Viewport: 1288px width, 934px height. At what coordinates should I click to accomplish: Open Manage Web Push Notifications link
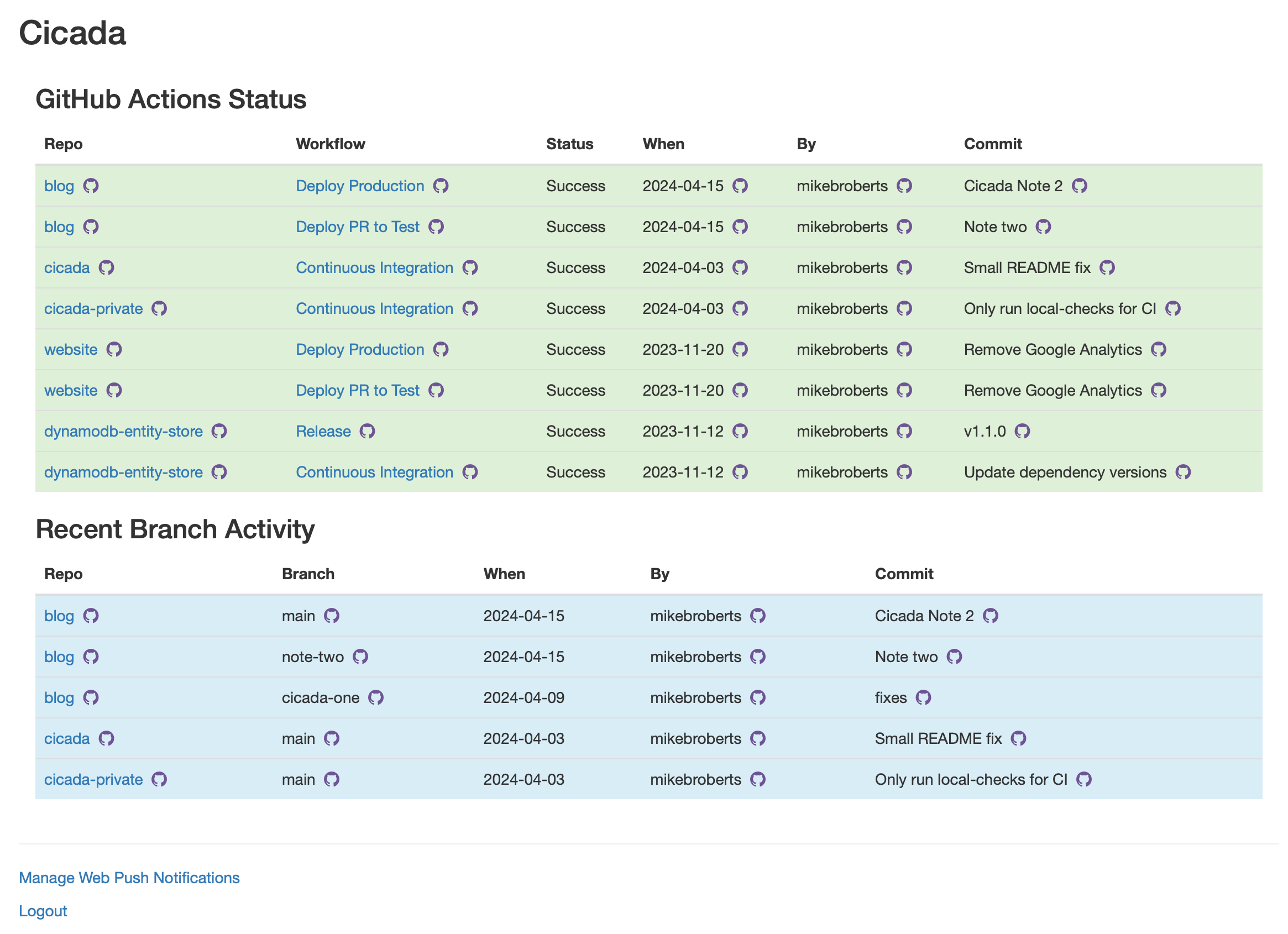click(129, 878)
